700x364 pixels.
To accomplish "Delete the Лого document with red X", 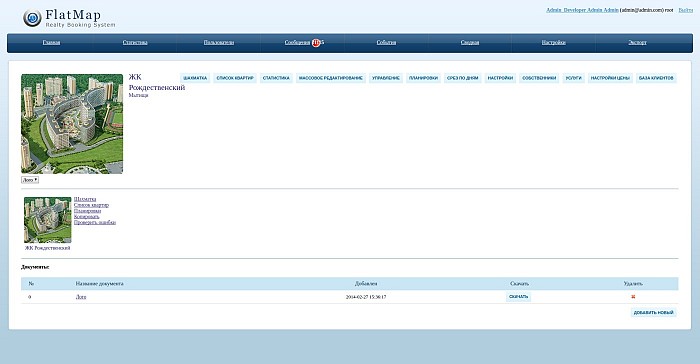I will pos(633,297).
